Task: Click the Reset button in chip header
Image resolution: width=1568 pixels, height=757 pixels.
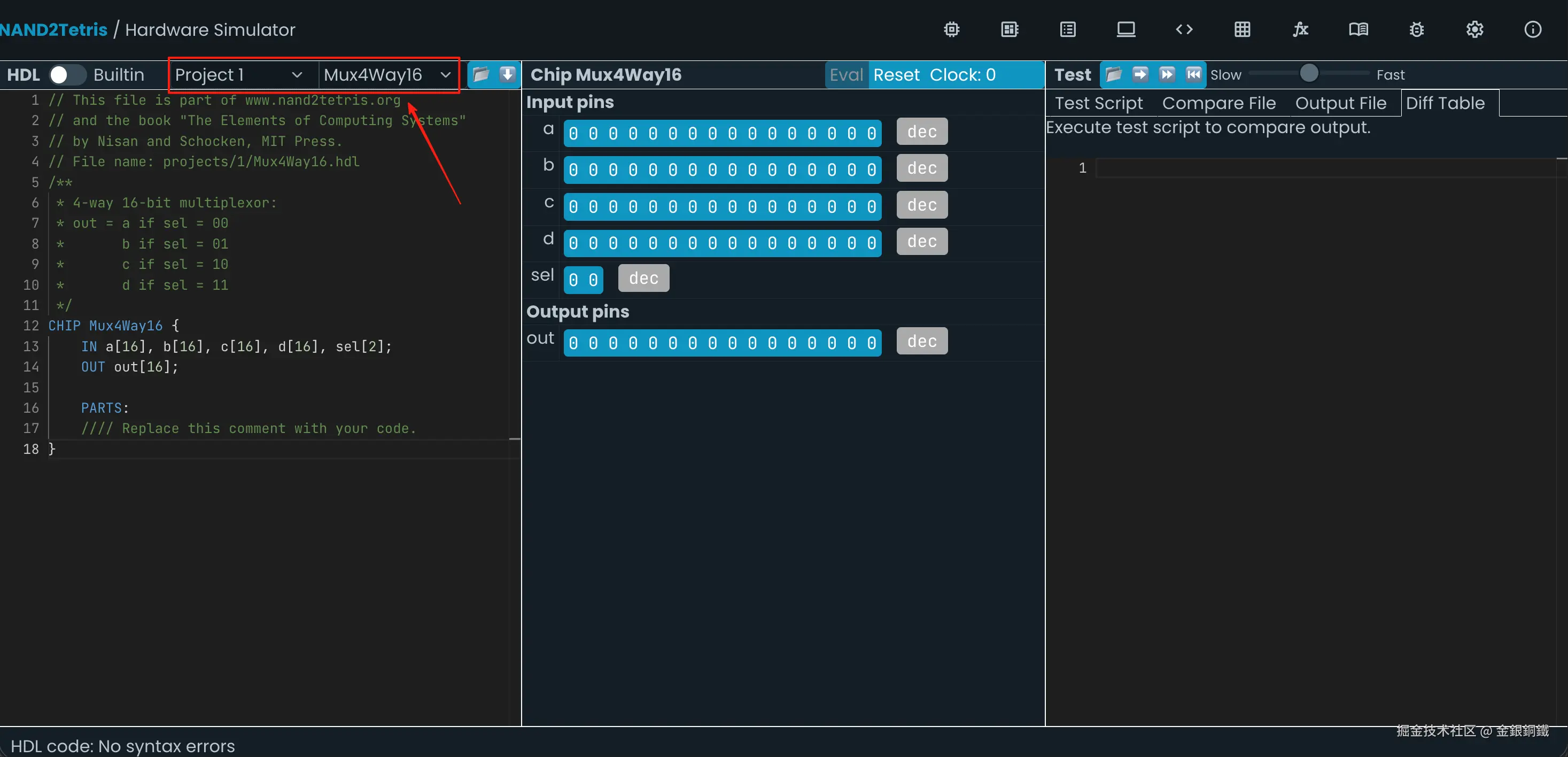Action: 896,75
